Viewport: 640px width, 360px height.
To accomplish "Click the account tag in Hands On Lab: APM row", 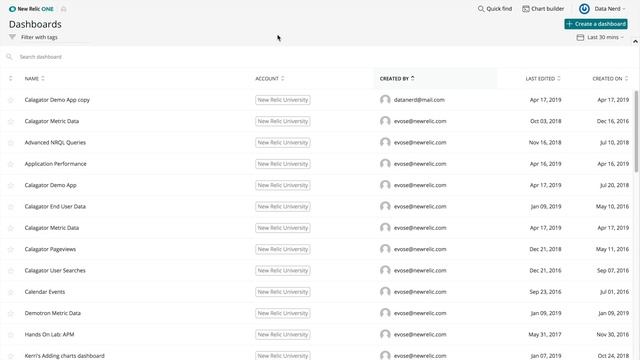I will point(283,335).
